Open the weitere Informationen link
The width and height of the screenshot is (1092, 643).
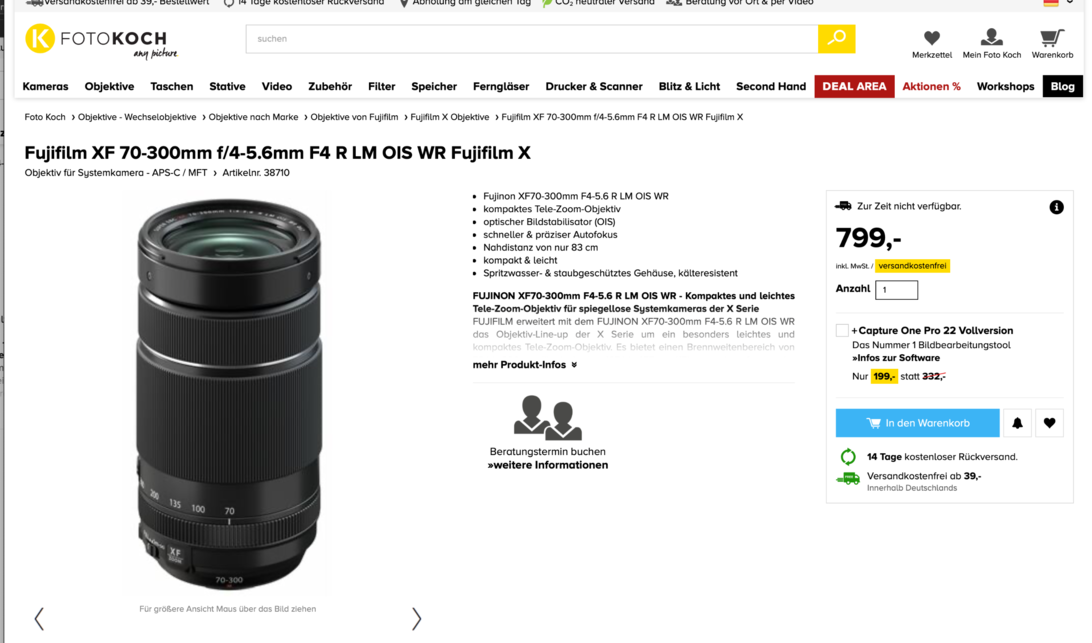tap(547, 465)
